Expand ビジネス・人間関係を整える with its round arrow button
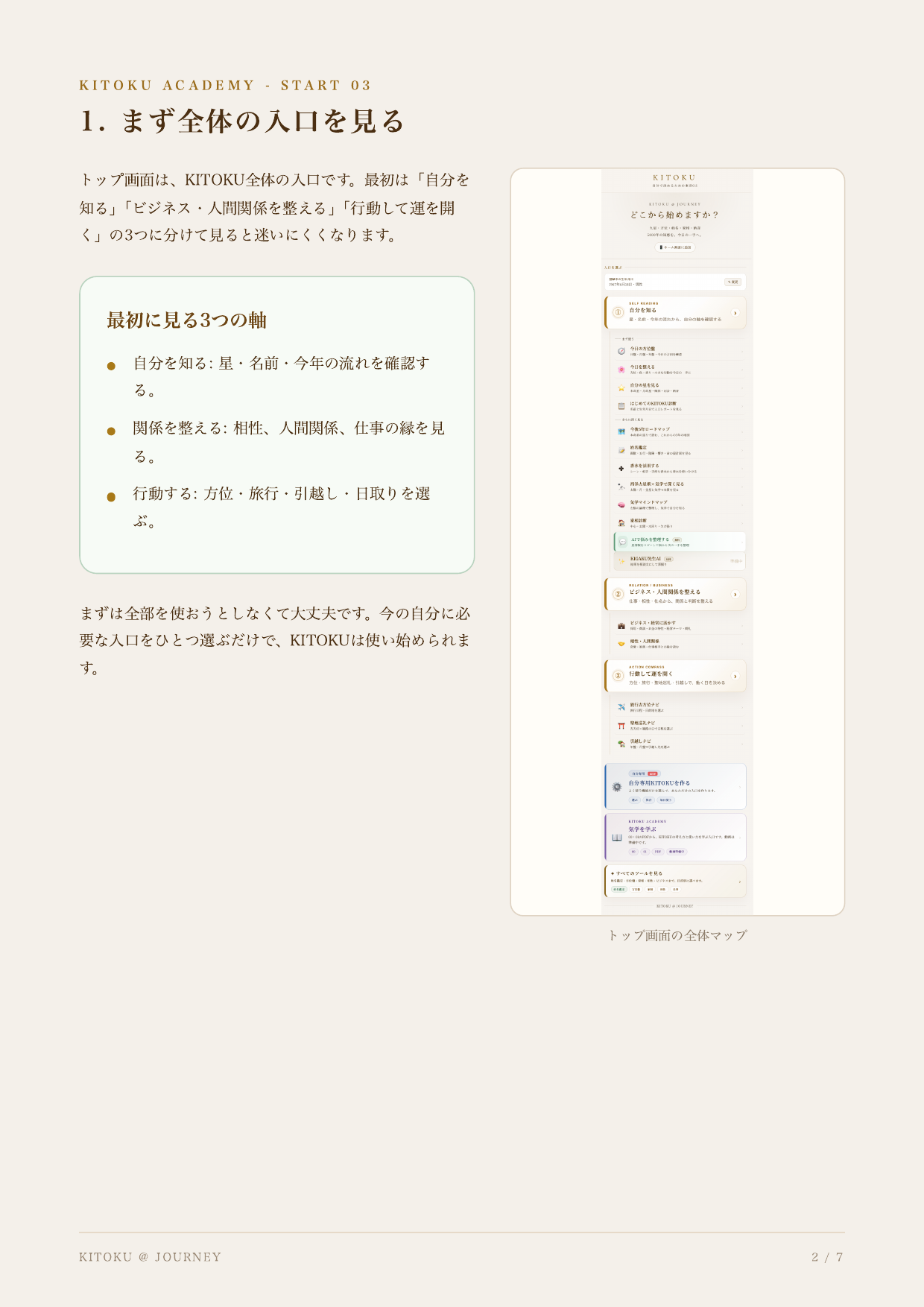The height and width of the screenshot is (1307, 924). click(x=735, y=594)
